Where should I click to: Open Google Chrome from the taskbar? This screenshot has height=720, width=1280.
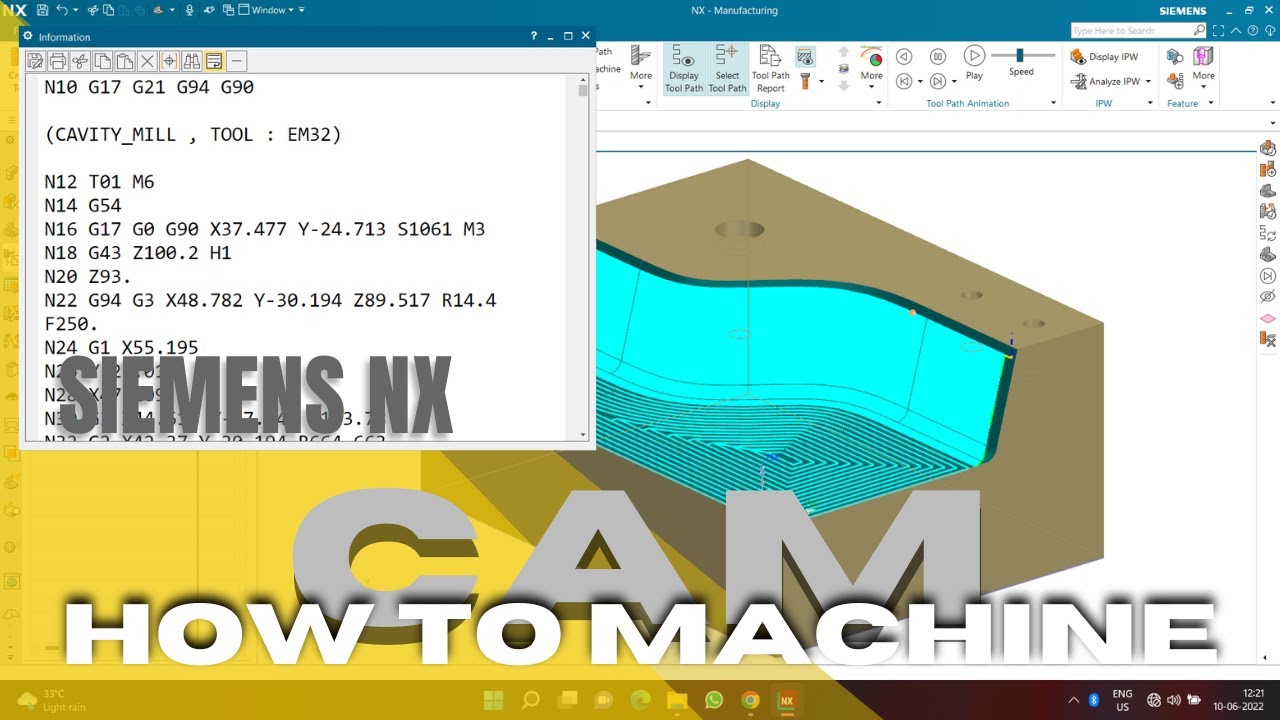[x=750, y=700]
